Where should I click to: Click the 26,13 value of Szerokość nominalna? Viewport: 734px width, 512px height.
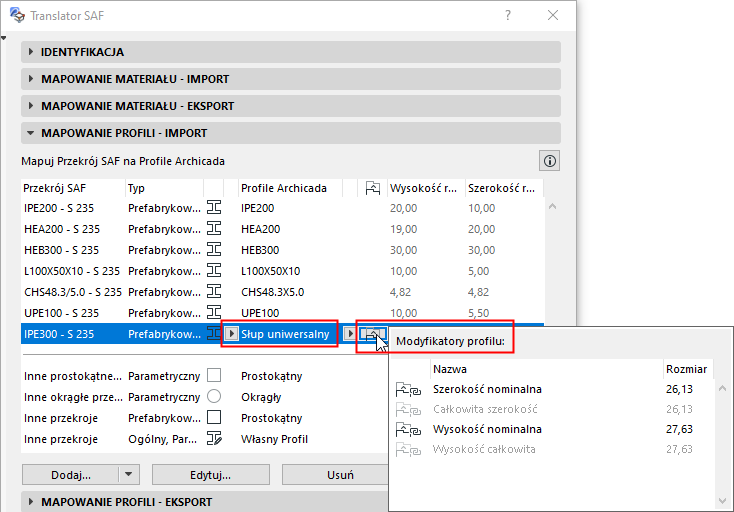tap(679, 389)
